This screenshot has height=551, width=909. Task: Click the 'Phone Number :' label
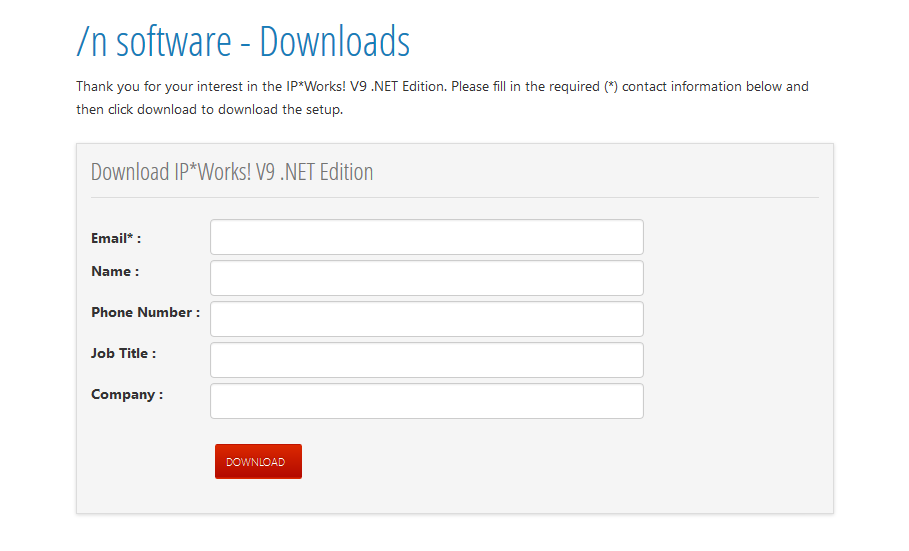(x=146, y=313)
